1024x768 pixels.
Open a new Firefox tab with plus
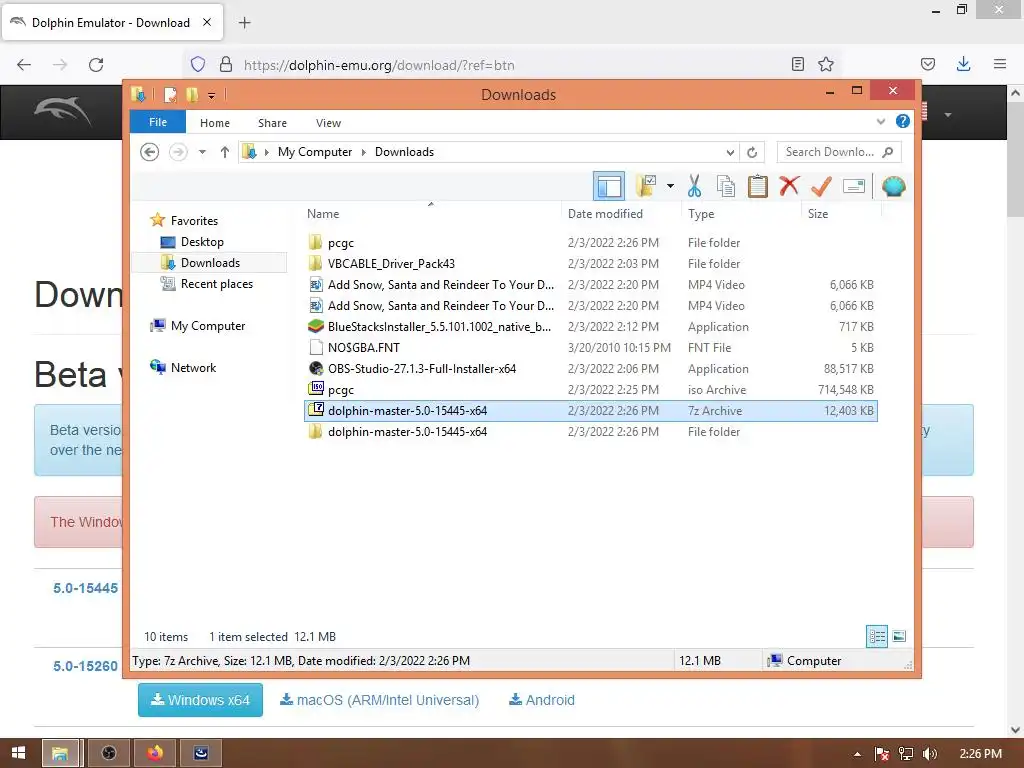click(244, 23)
